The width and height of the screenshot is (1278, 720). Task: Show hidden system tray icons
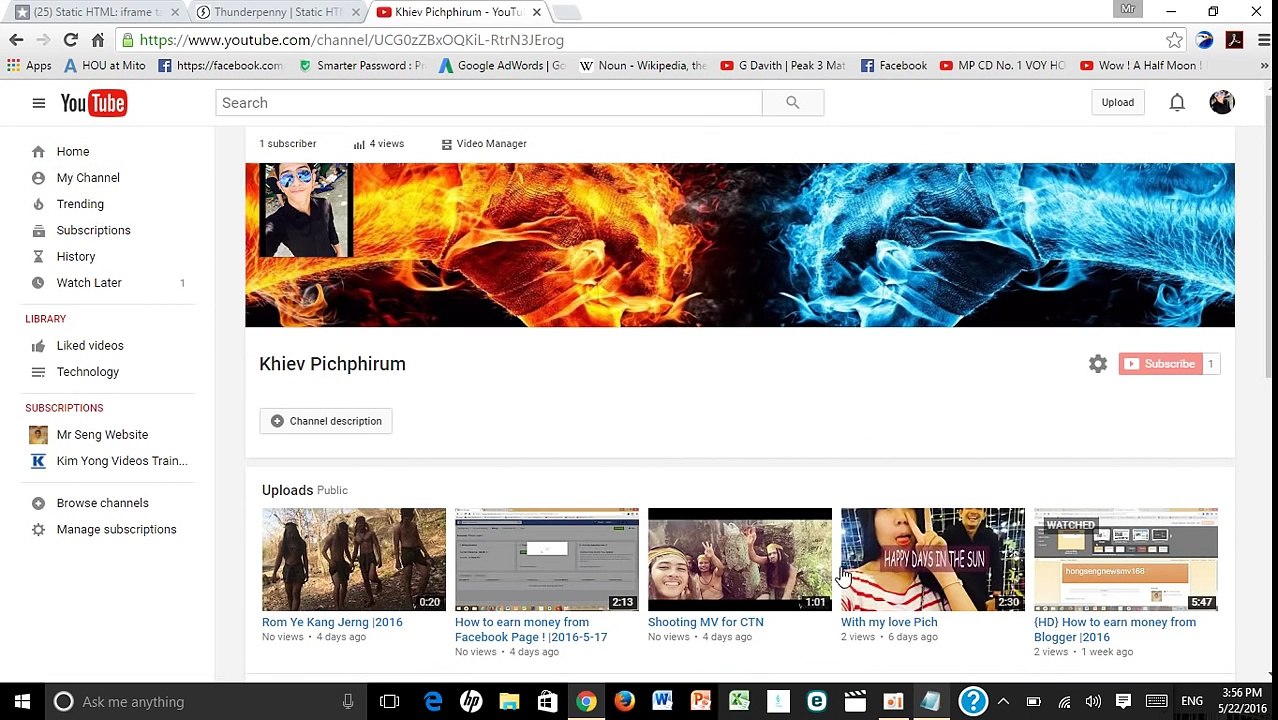point(1003,702)
